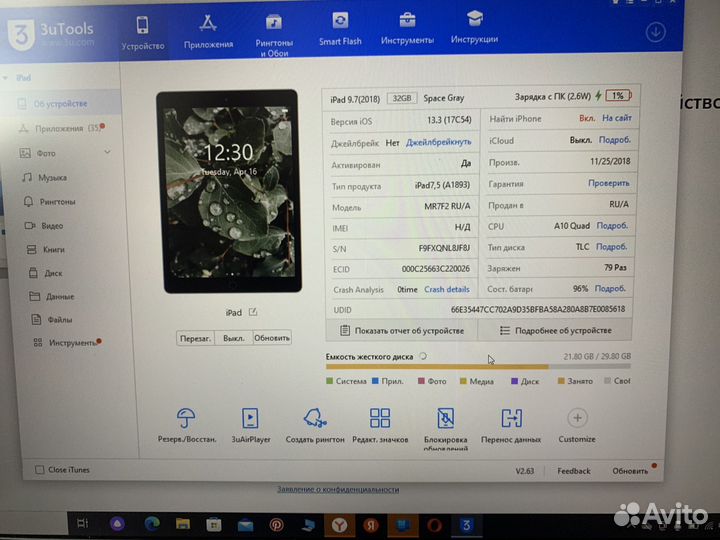Click Проверить link for Гарантия
This screenshot has width=720, height=540.
click(x=609, y=183)
